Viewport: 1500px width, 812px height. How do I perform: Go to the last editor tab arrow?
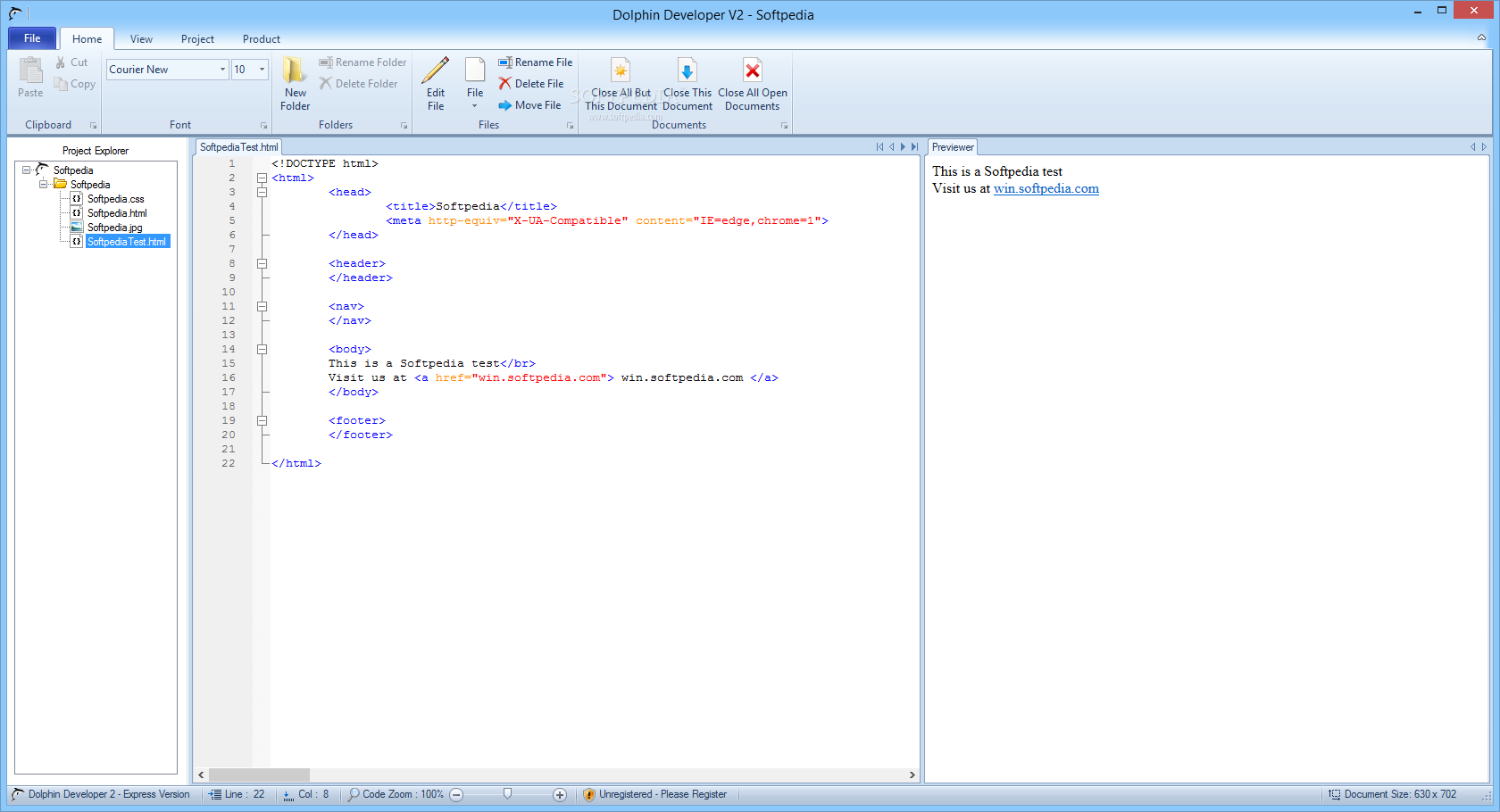(914, 147)
